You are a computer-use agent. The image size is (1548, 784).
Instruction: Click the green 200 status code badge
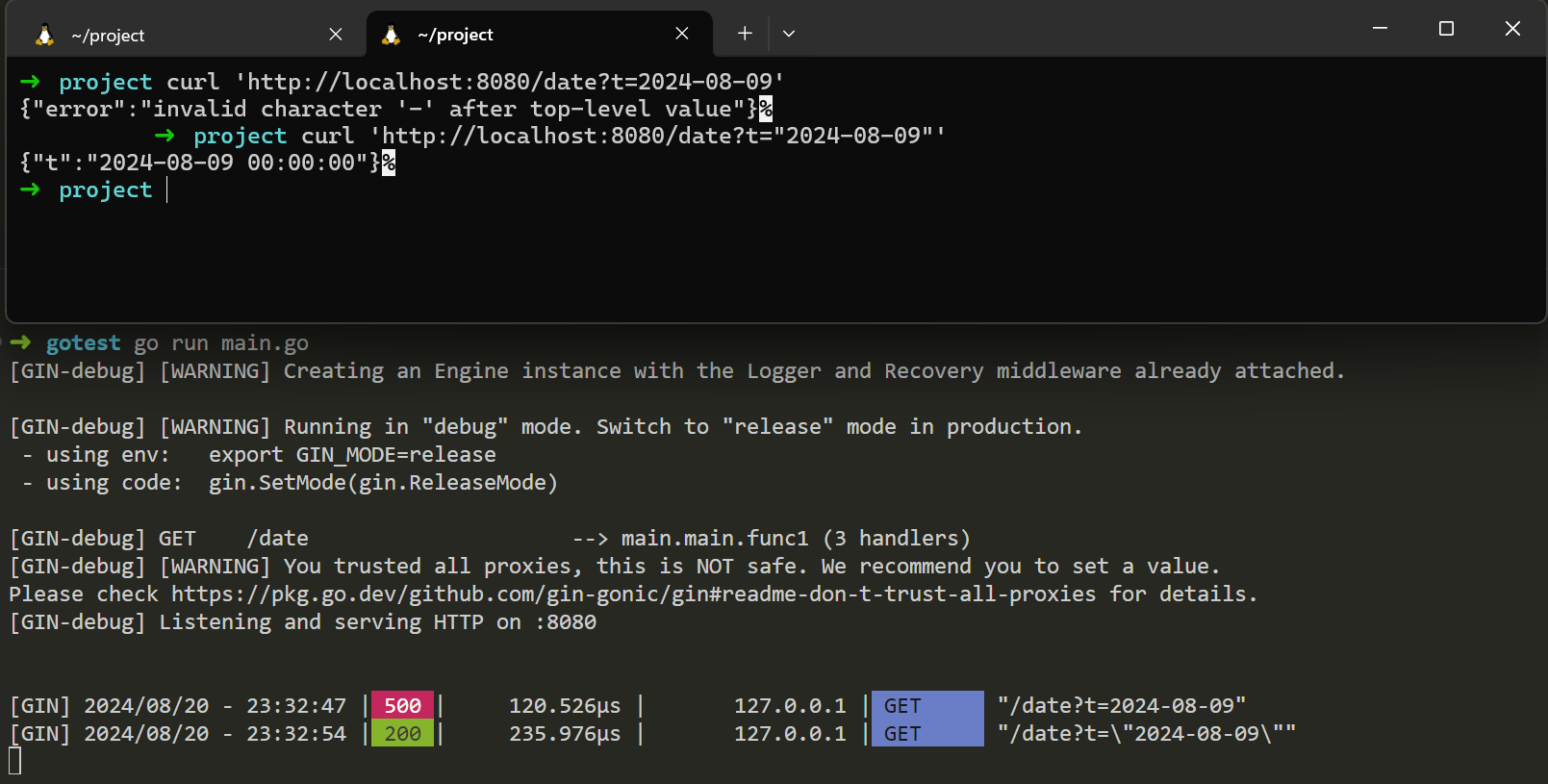(x=402, y=733)
